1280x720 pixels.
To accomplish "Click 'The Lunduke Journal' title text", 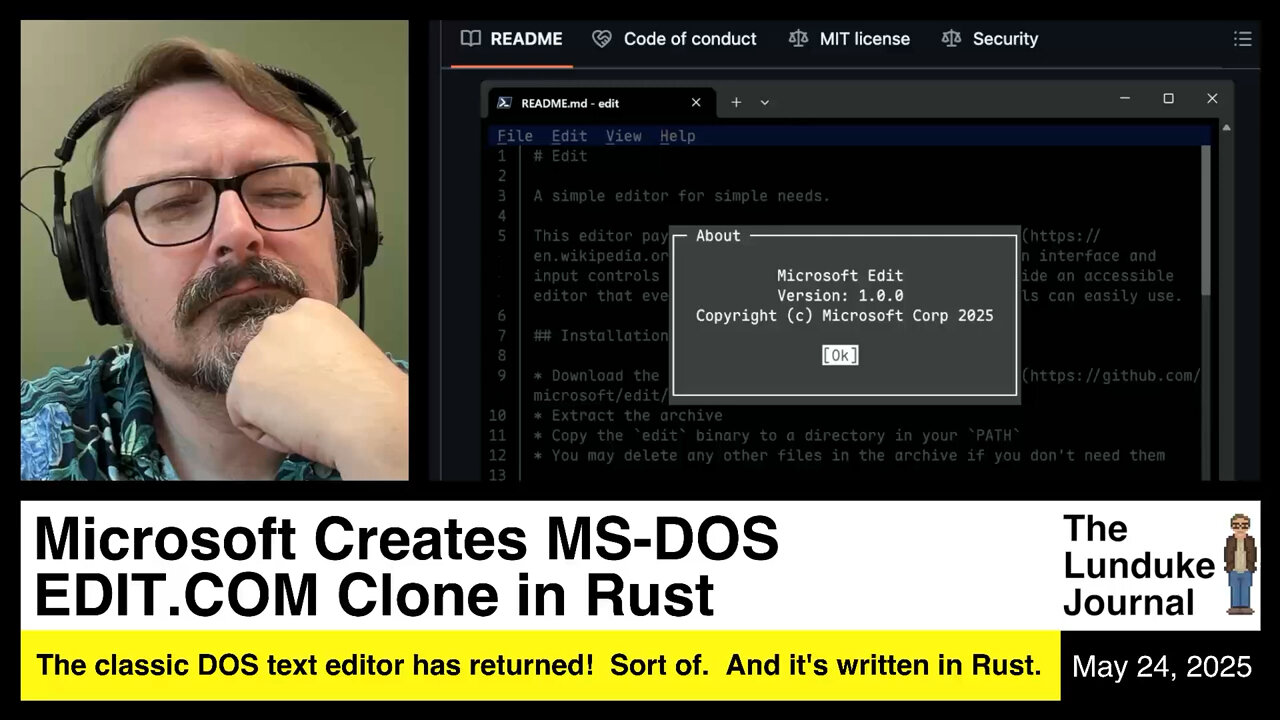I will point(1138,565).
